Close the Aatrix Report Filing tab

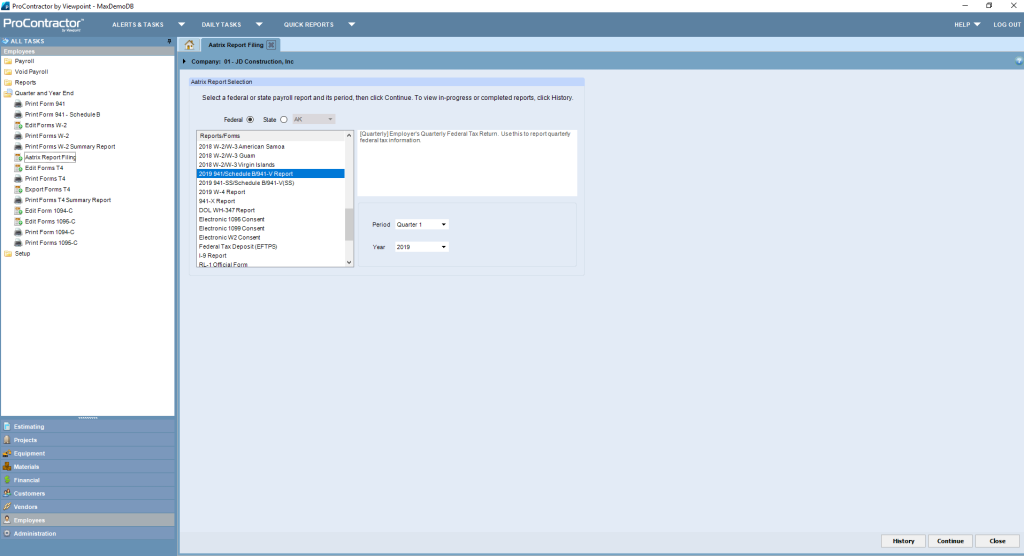271,45
